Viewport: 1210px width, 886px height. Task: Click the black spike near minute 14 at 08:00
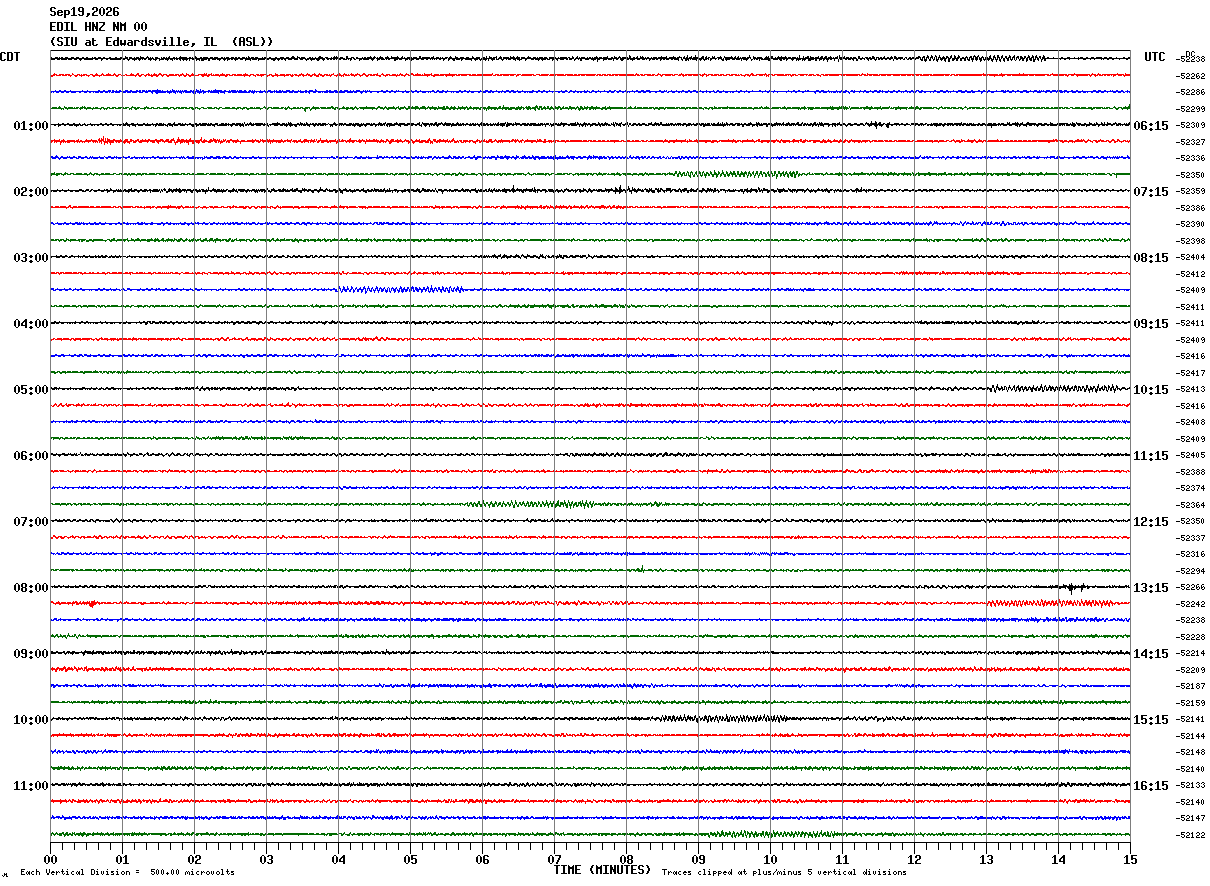pyautogui.click(x=1074, y=588)
